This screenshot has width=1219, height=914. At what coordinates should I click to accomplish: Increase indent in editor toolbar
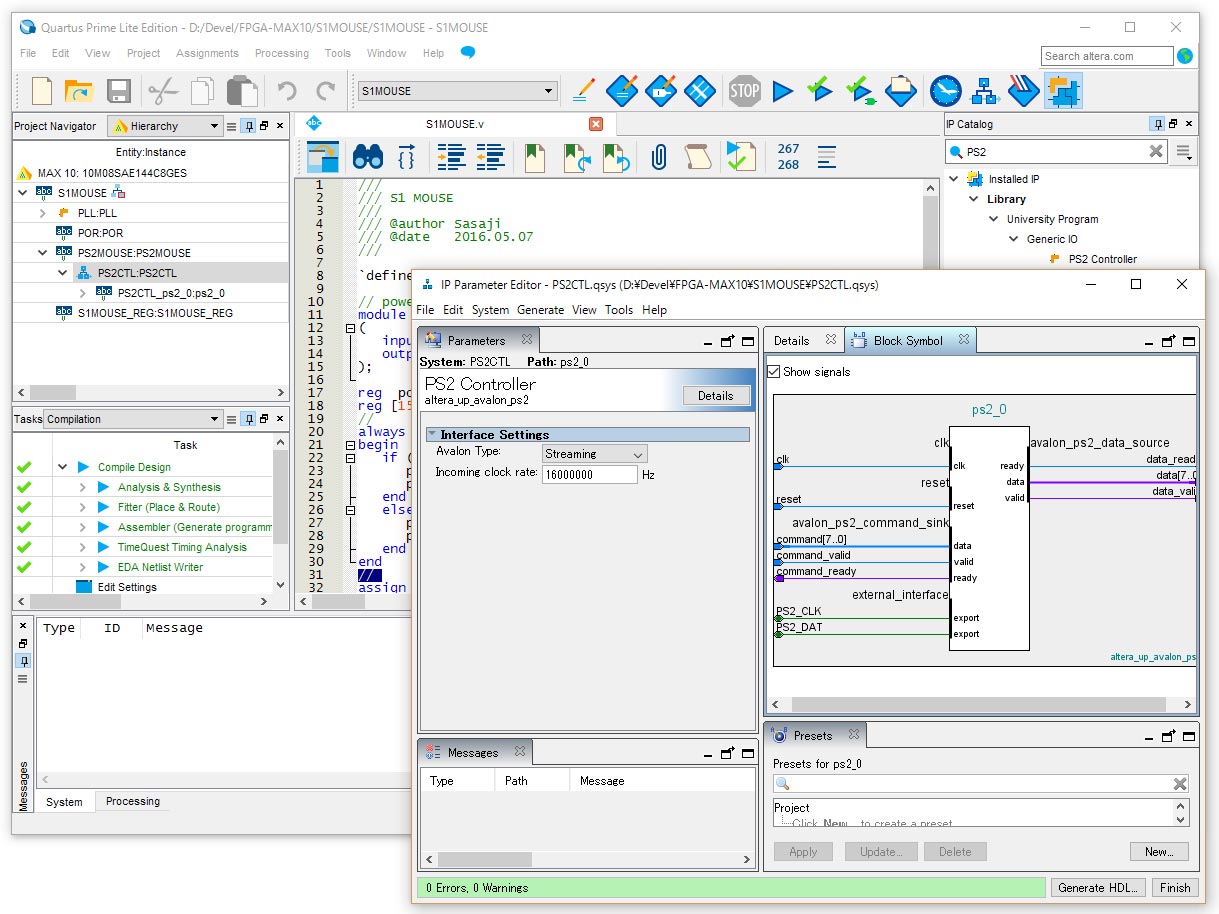click(452, 157)
